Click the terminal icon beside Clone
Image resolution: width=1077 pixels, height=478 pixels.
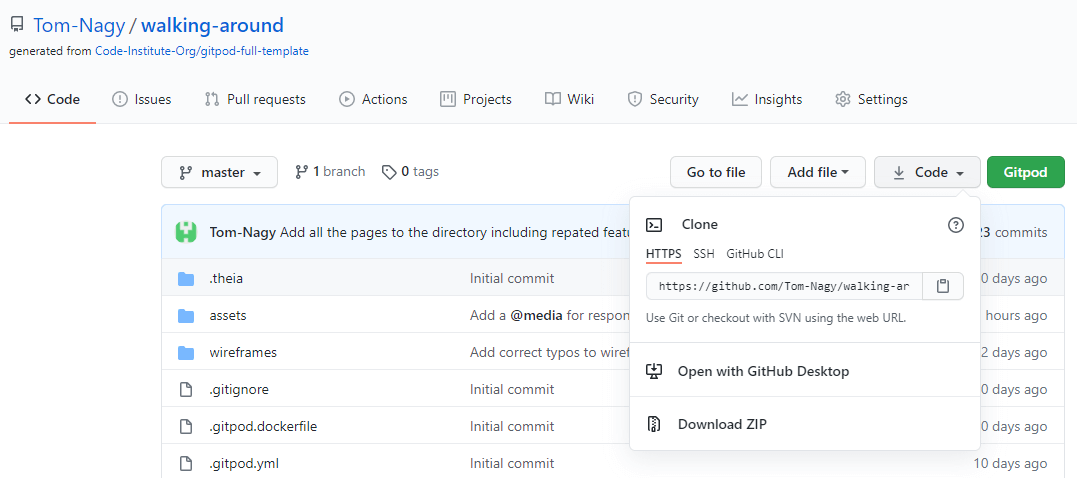[655, 225]
